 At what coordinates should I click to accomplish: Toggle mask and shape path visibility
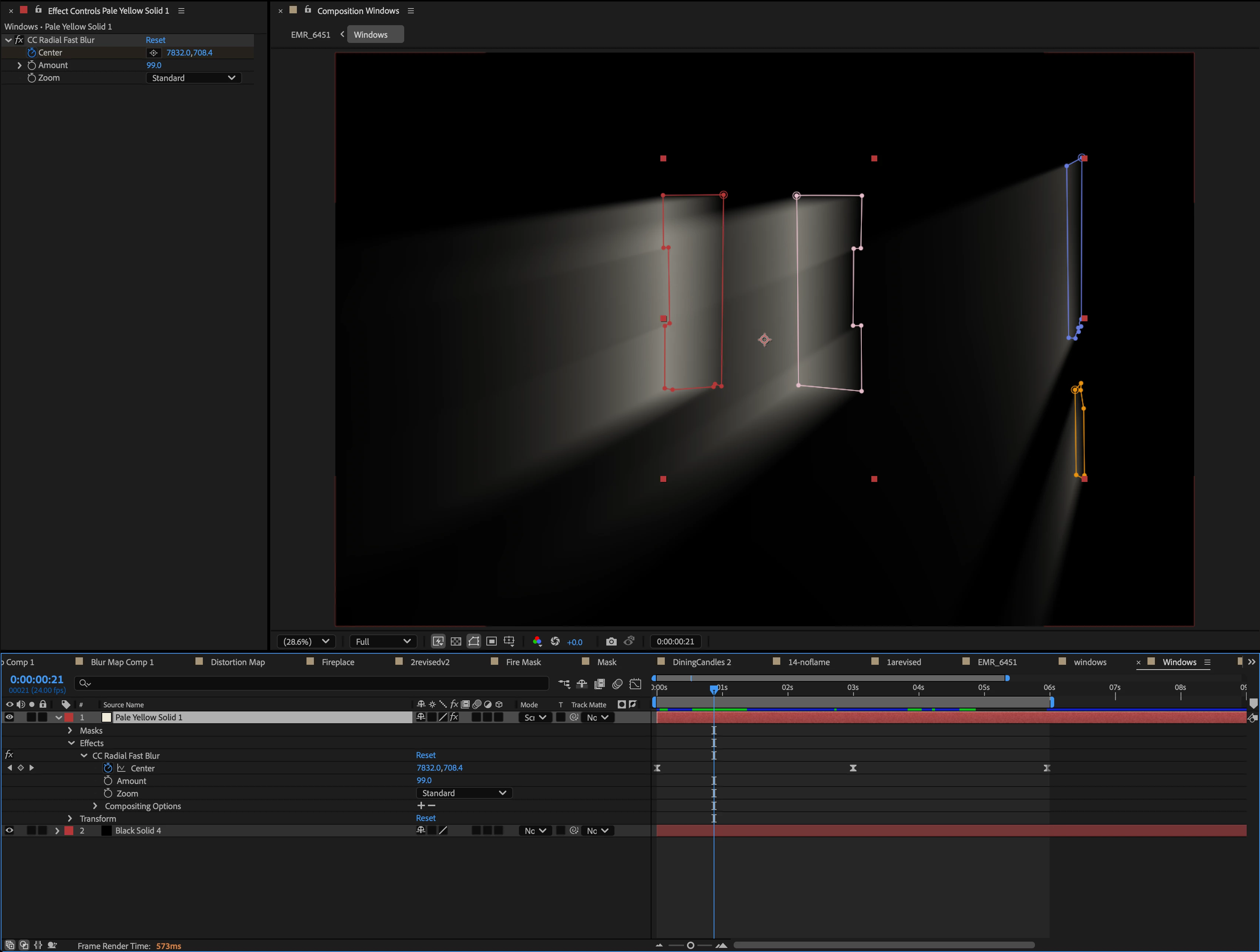(474, 641)
